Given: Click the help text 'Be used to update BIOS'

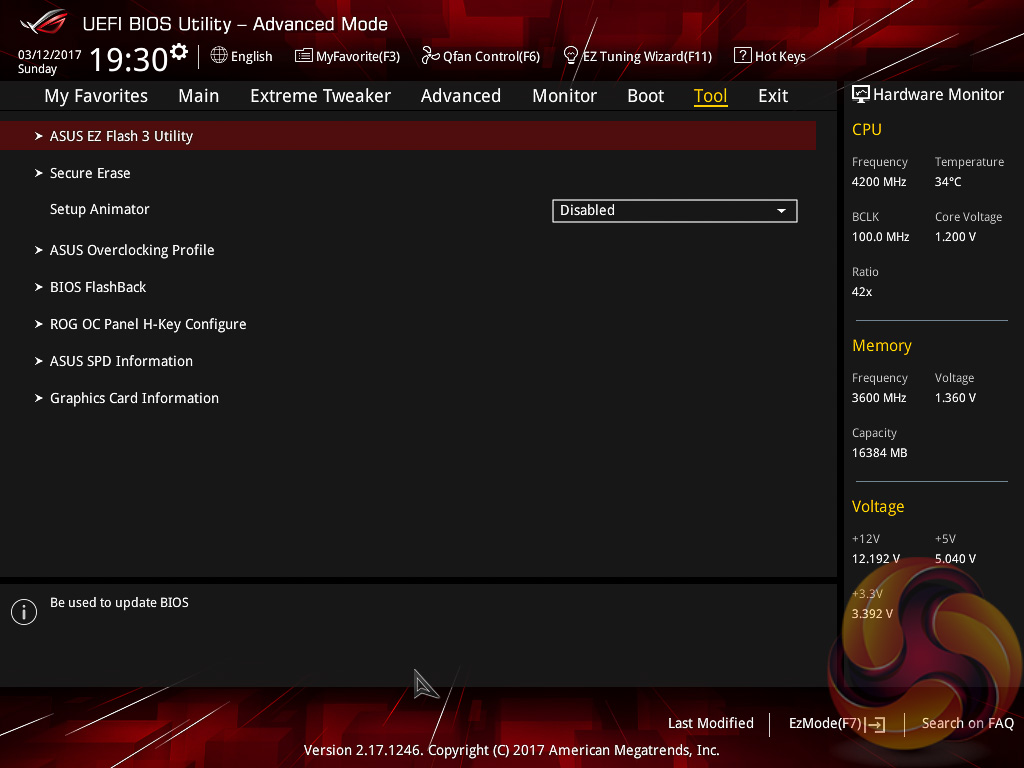Looking at the screenshot, I should [x=120, y=603].
